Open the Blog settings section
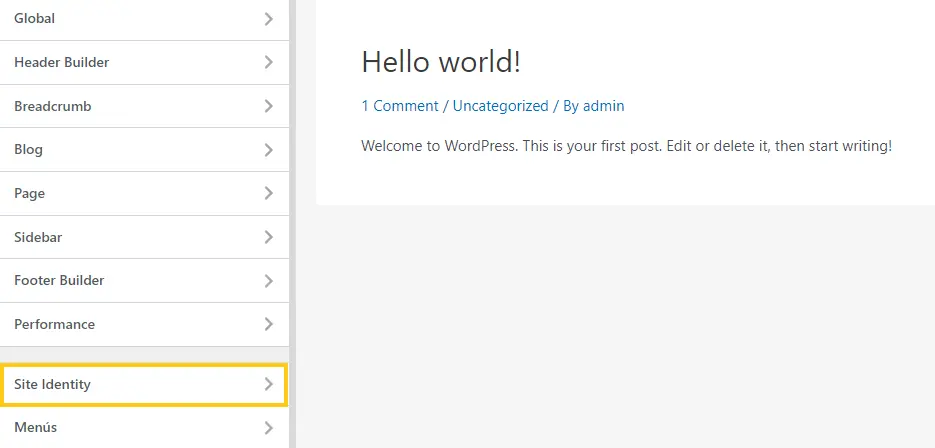 [x=144, y=150]
